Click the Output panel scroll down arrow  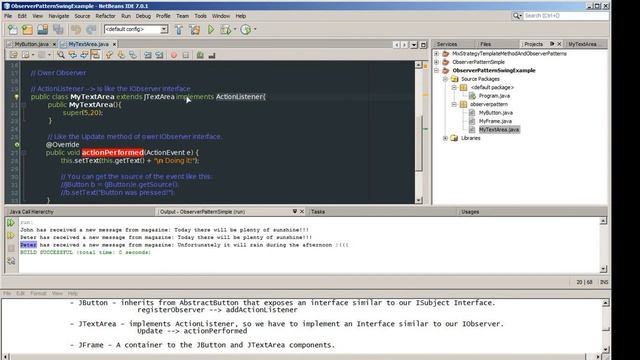(x=603, y=269)
